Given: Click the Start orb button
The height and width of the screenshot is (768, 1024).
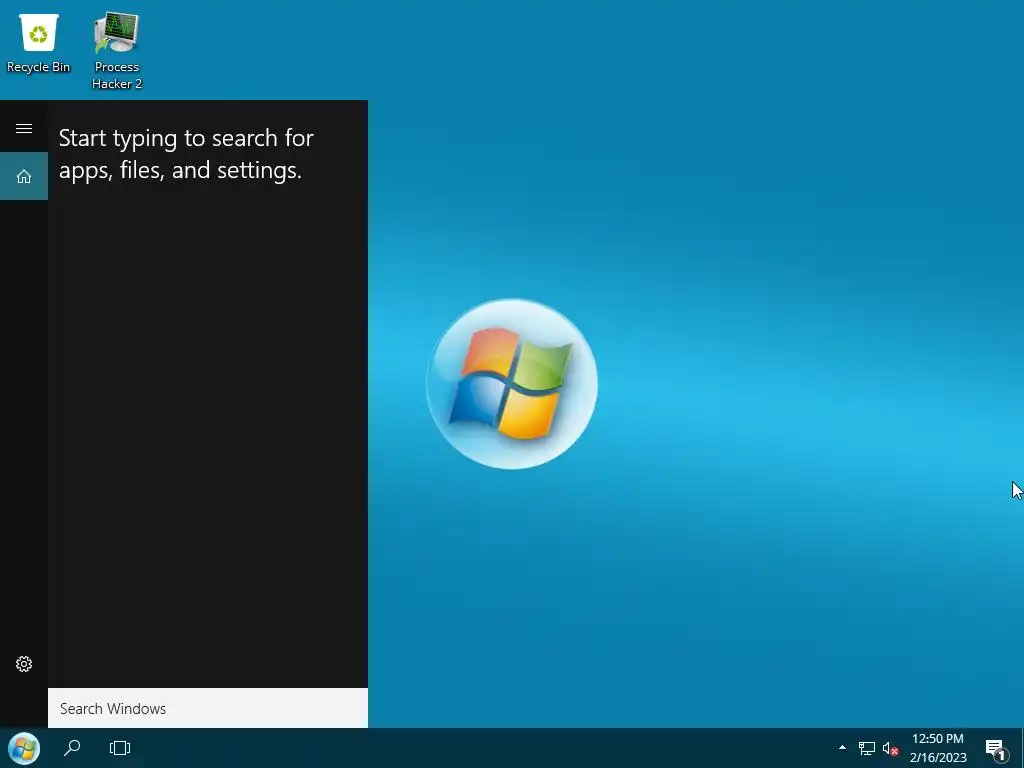Looking at the screenshot, I should (24, 748).
